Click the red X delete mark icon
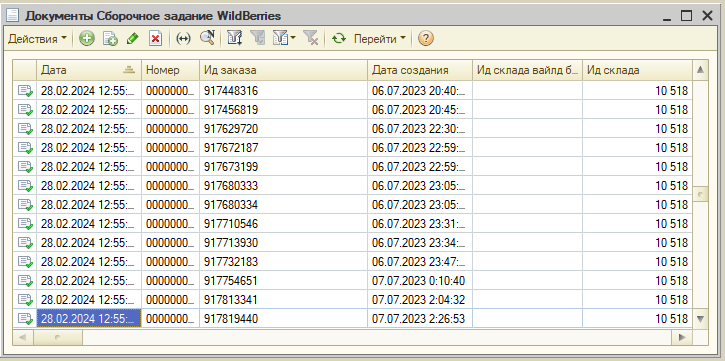Viewport: 725px width, 361px height. click(x=155, y=39)
